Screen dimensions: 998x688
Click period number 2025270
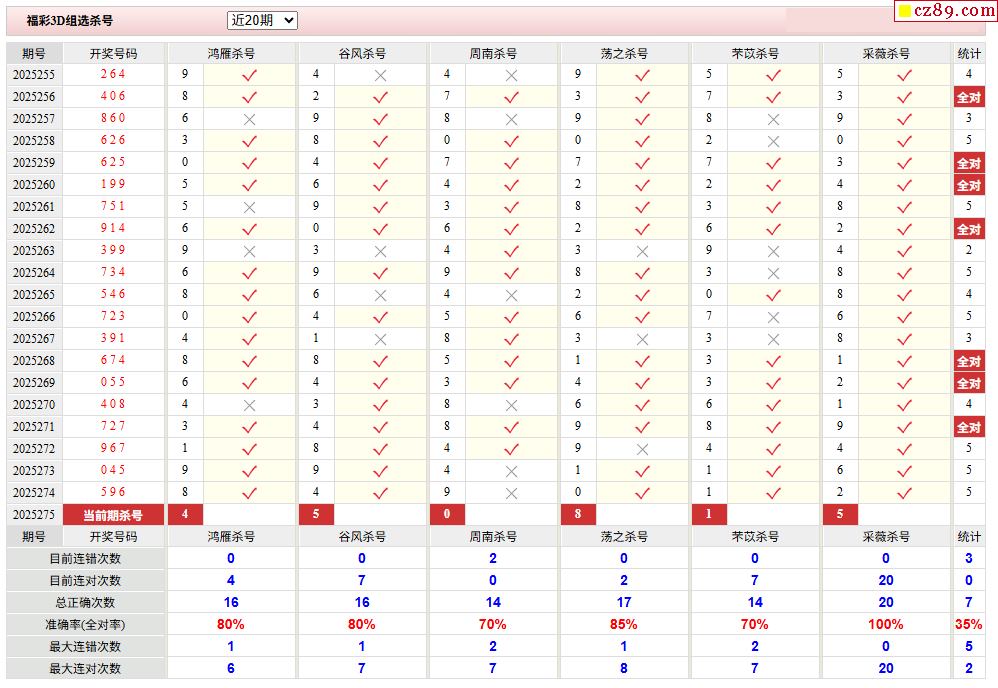34,405
